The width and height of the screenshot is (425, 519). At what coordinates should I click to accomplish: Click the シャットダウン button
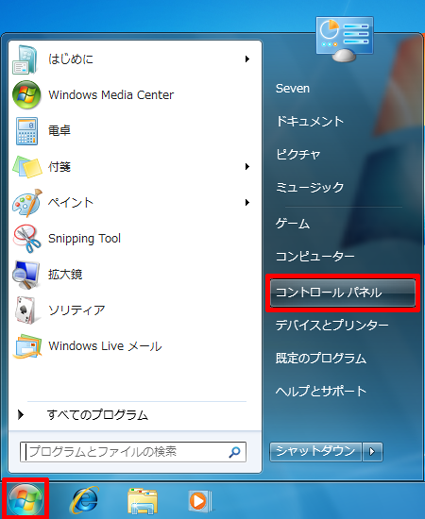(315, 452)
